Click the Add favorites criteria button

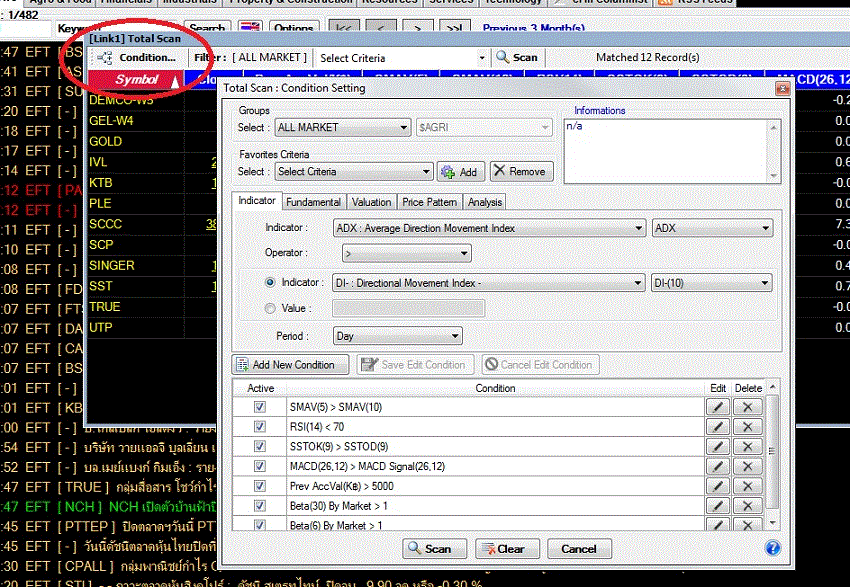[460, 172]
